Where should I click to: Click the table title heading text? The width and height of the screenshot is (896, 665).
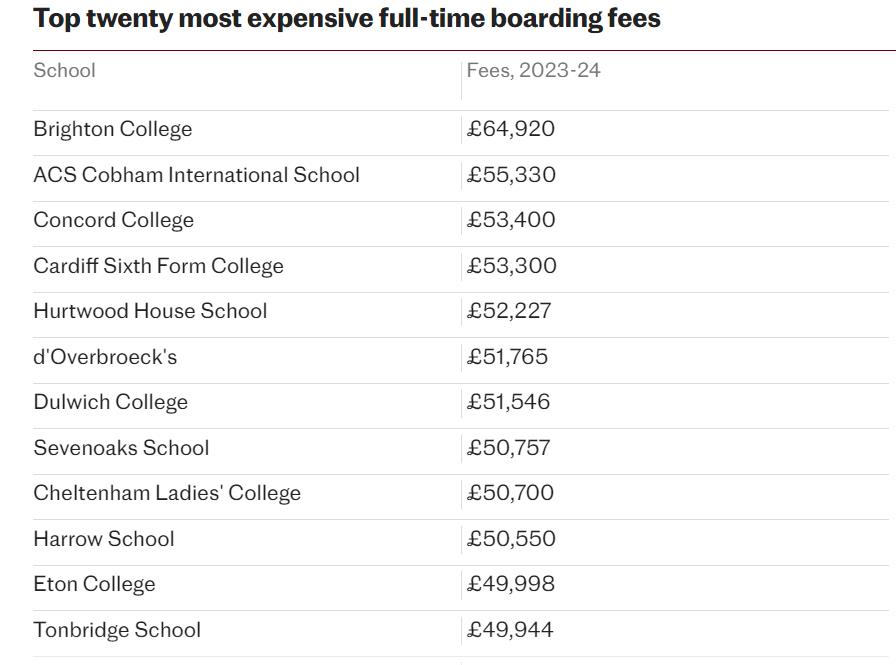coord(347,18)
